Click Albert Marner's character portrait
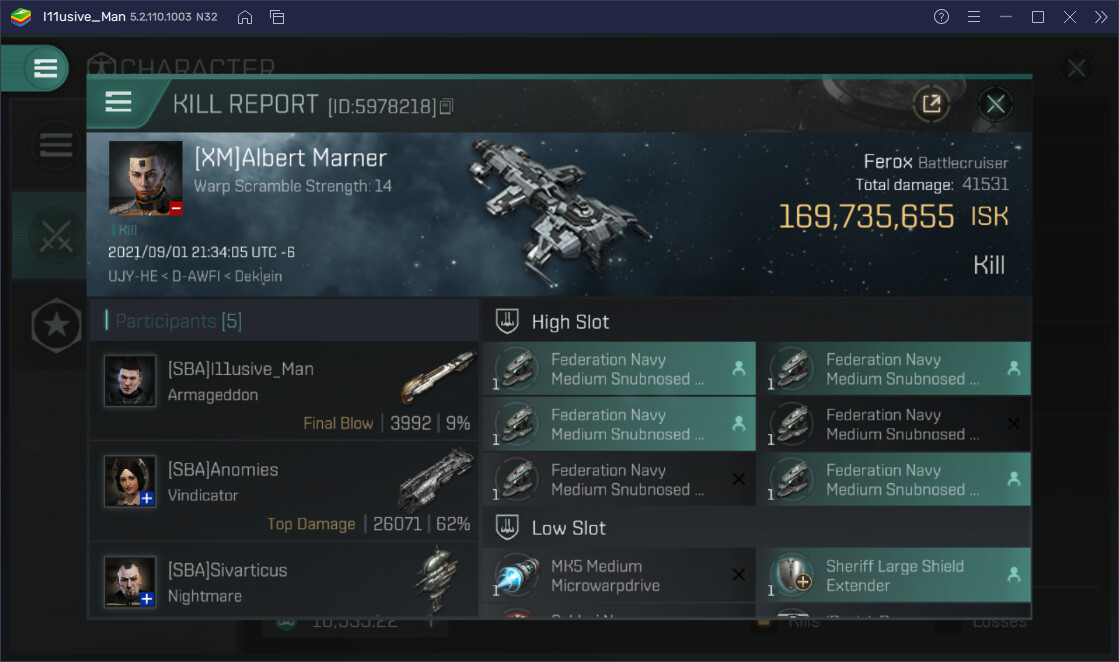 (x=146, y=178)
